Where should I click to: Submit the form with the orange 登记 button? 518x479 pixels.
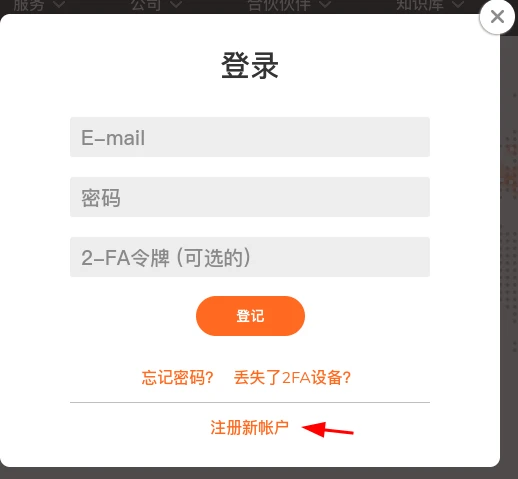click(x=250, y=316)
